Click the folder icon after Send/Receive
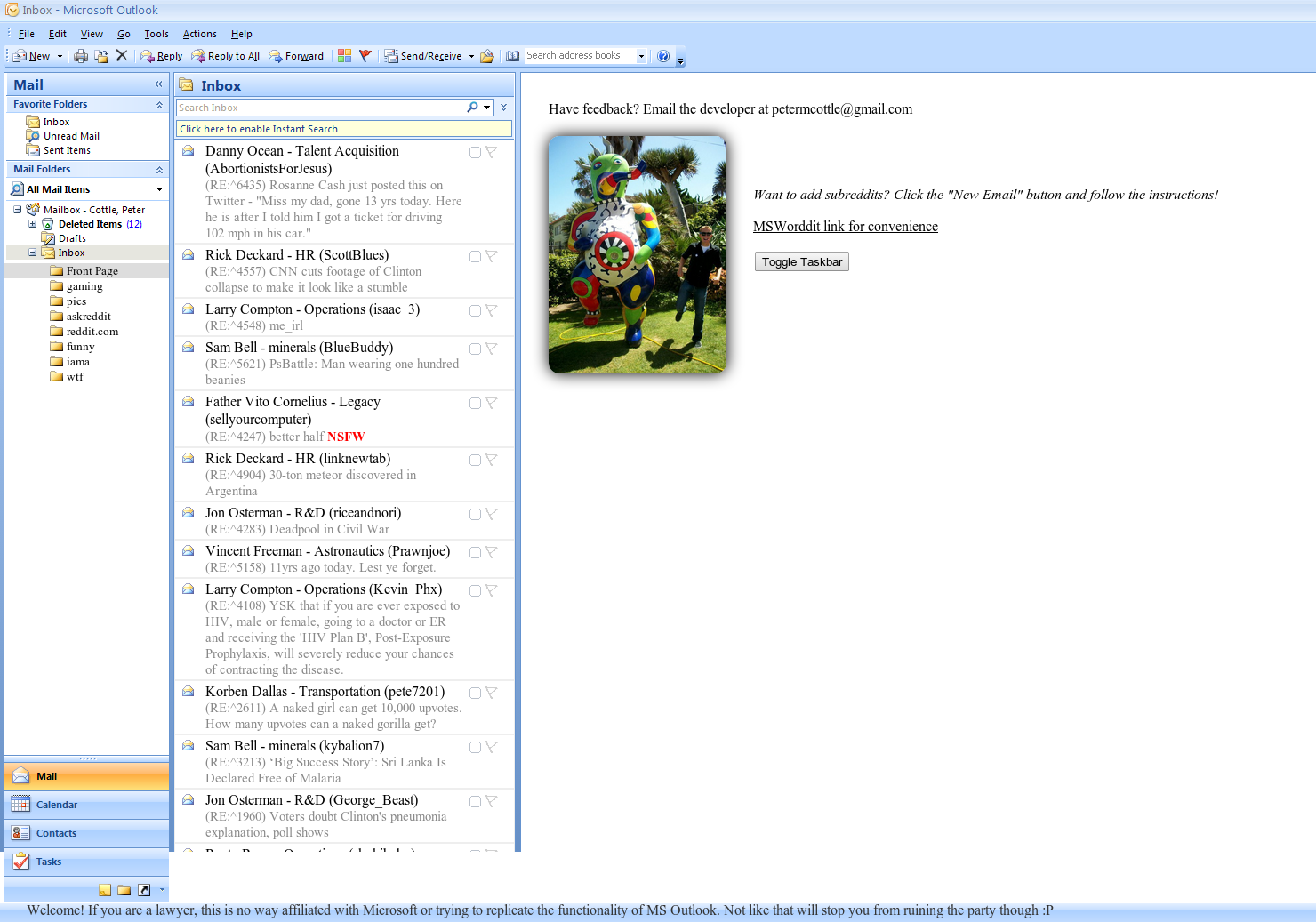The height and width of the screenshot is (922, 1316). (x=487, y=56)
